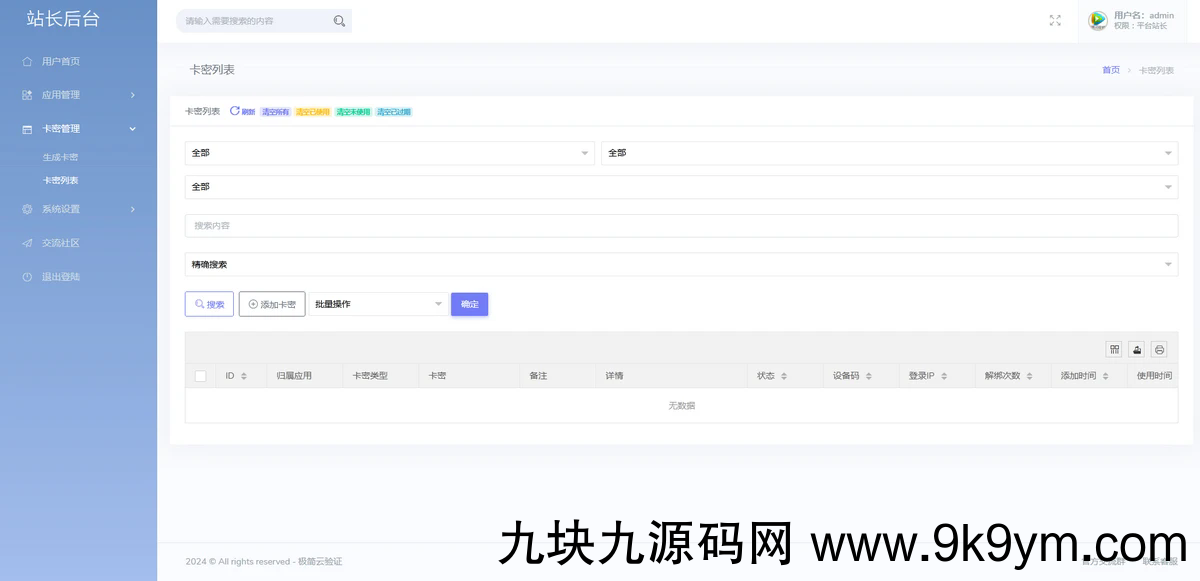Open 生成卡密 in sidebar submenu

point(60,157)
